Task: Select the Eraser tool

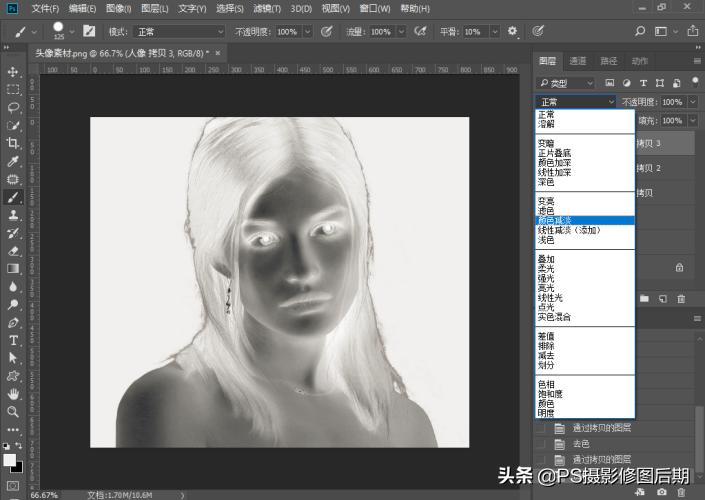Action: (x=13, y=251)
